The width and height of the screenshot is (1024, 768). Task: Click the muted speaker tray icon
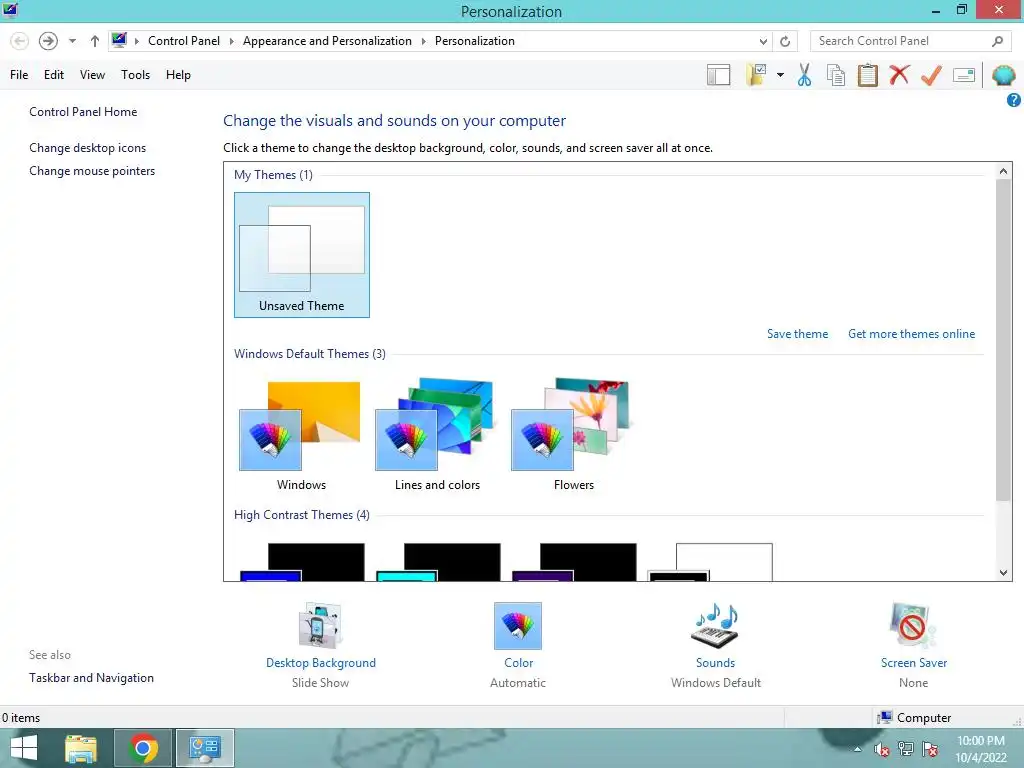882,749
